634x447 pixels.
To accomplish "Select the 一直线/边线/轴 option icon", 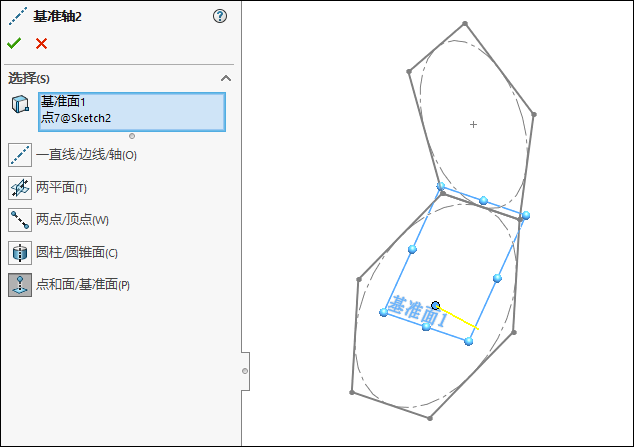I will [x=20, y=155].
